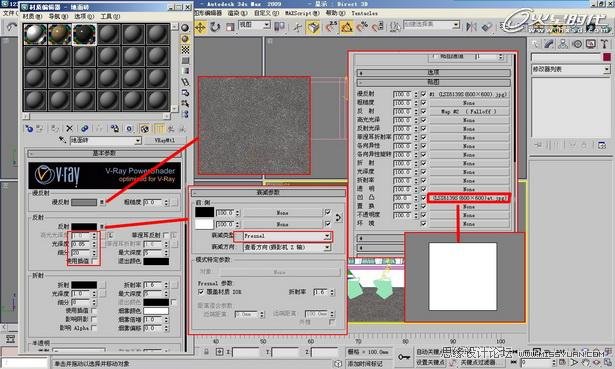Toggle the Backlight icon in material editor
The width and height of the screenshot is (615, 369).
pos(185,38)
